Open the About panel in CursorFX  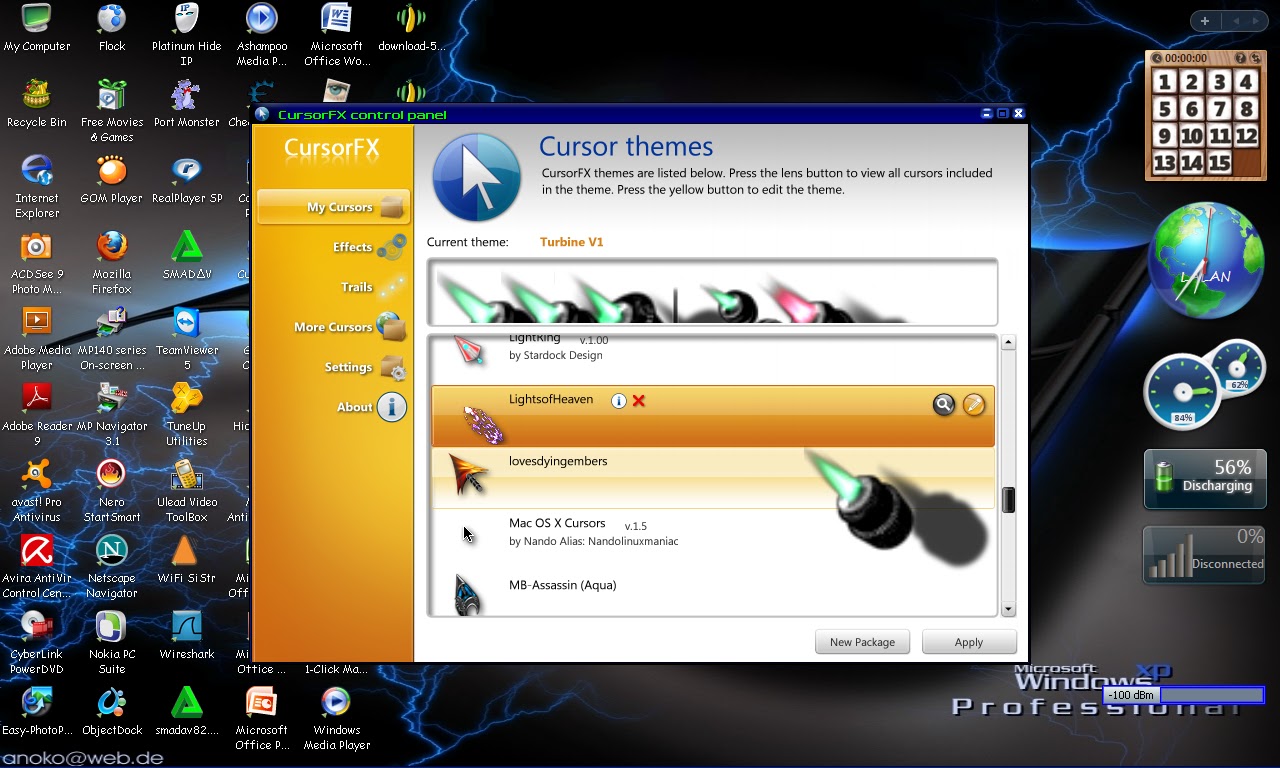coord(355,407)
